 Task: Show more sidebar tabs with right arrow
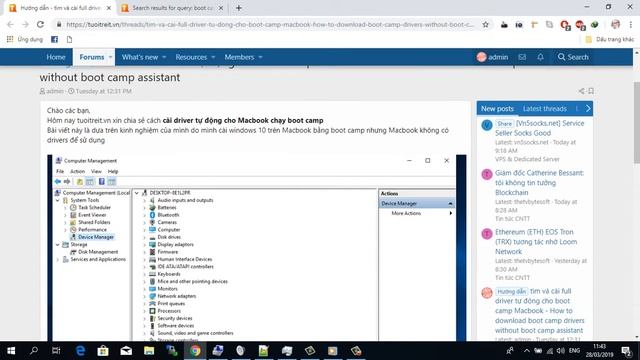tap(588, 109)
